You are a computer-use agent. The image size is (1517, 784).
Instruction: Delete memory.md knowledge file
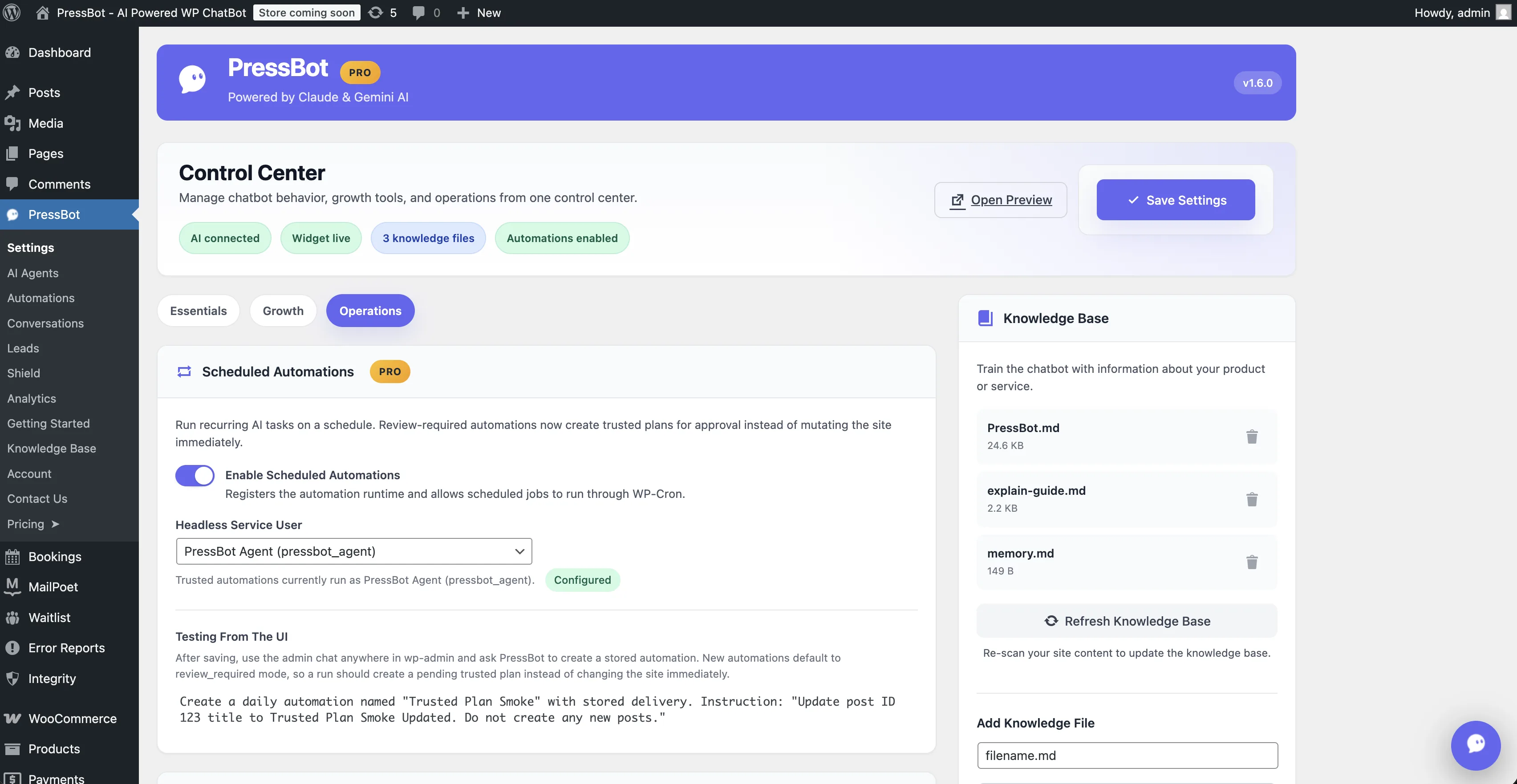click(1252, 562)
